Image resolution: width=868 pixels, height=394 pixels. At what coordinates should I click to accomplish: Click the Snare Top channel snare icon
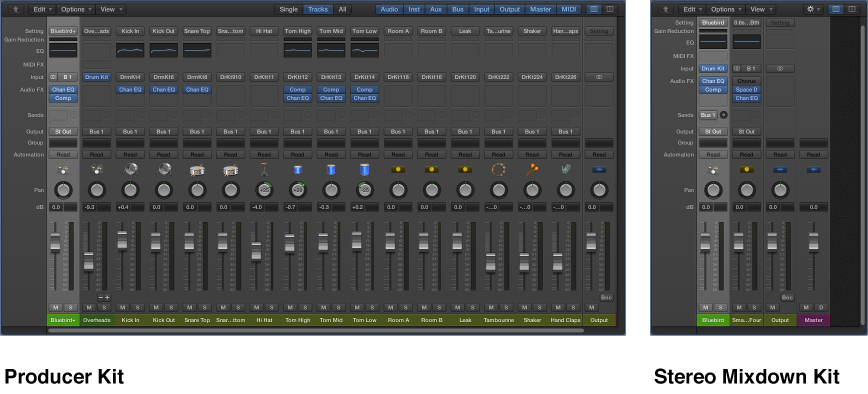[x=197, y=170]
